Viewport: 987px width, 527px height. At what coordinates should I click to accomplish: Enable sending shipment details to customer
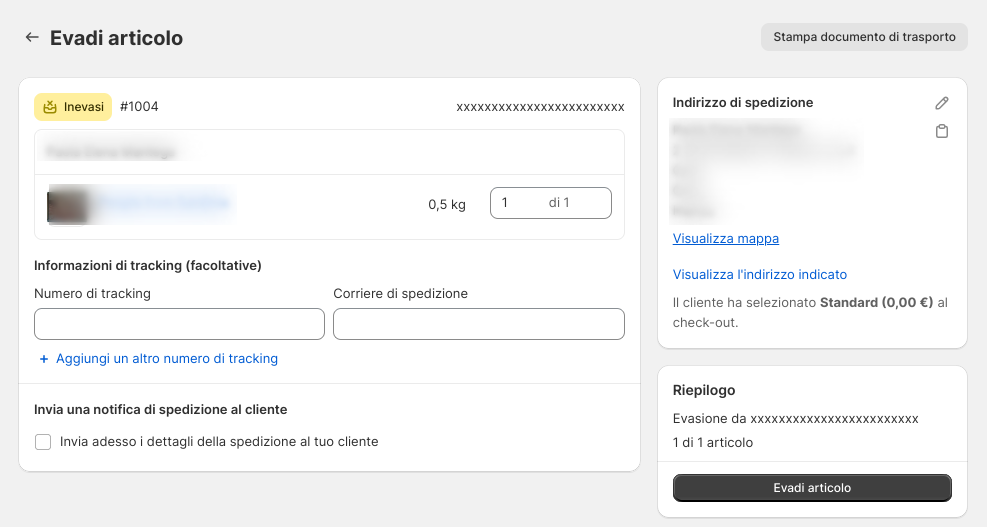pyautogui.click(x=43, y=442)
